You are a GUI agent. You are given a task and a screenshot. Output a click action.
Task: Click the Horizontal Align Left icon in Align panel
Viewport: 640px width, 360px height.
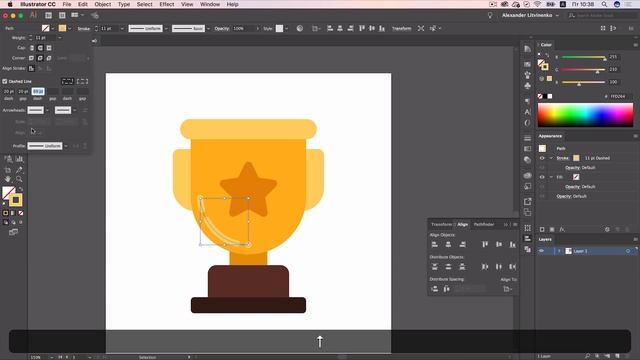point(435,244)
